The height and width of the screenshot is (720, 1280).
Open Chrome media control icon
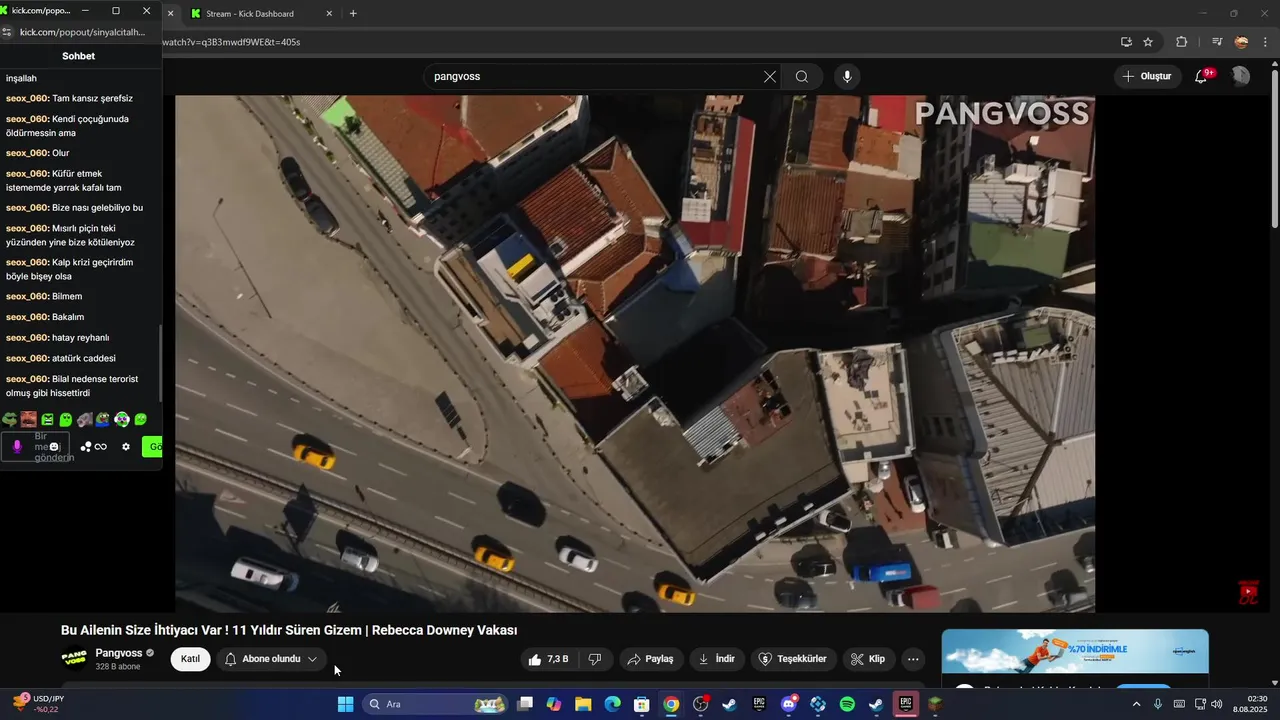1216,42
